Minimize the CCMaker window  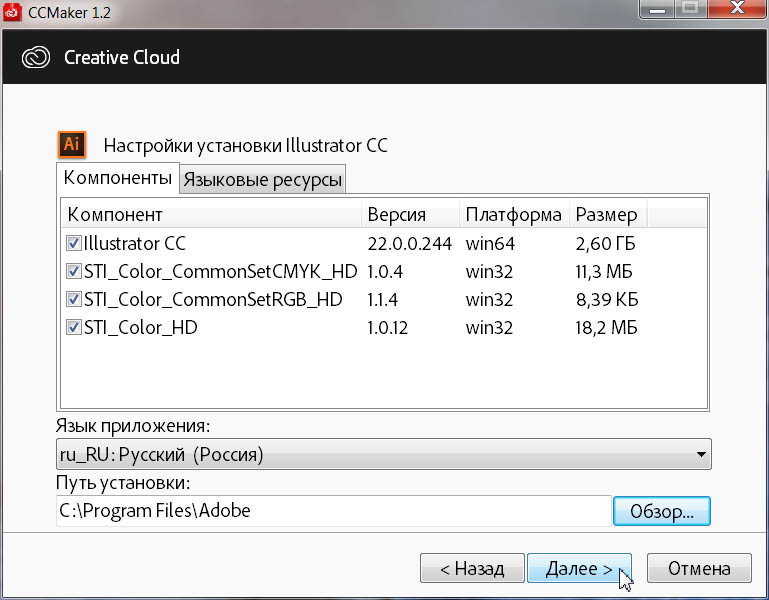click(657, 9)
